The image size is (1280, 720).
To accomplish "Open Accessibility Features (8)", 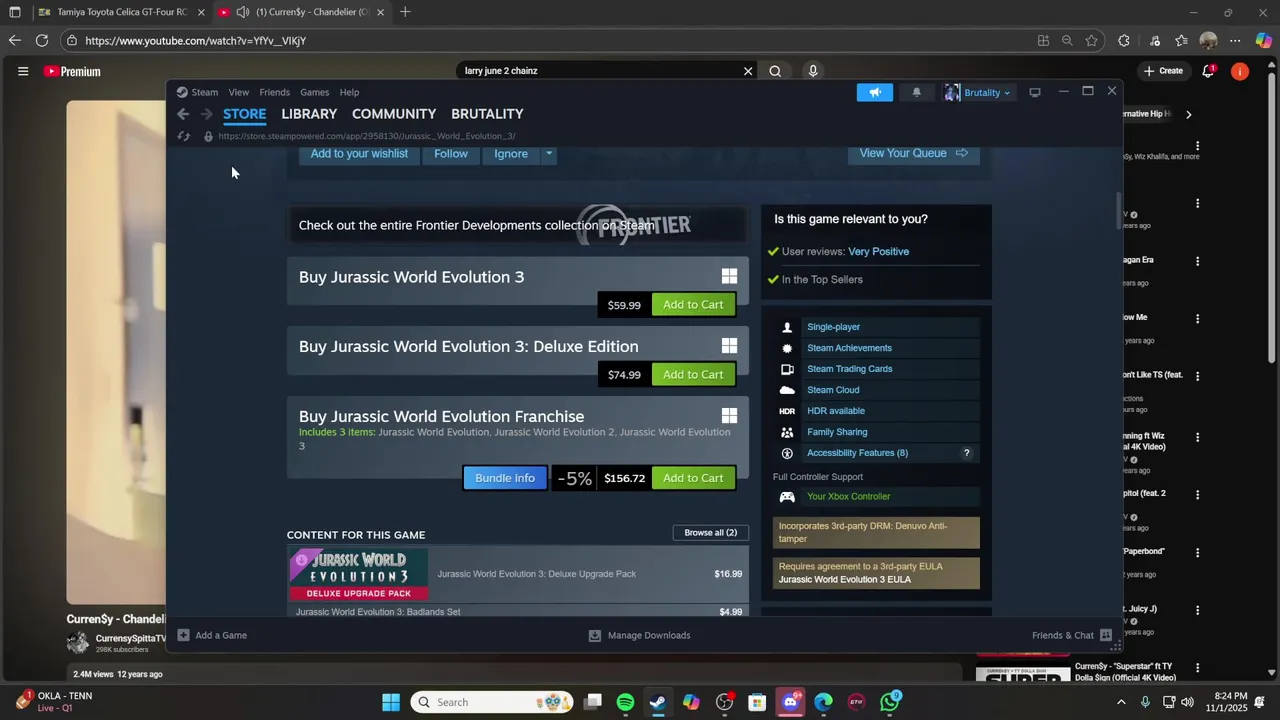I will pyautogui.click(x=857, y=453).
